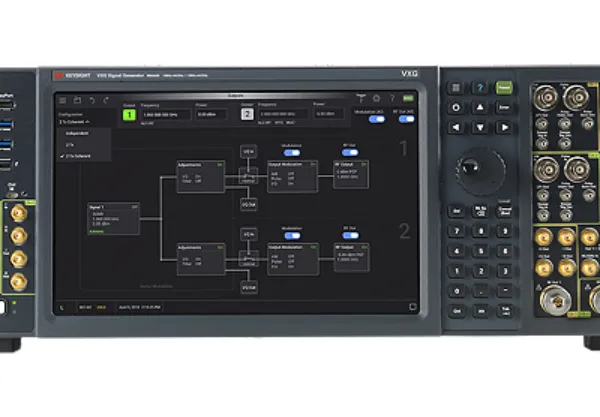The height and width of the screenshot is (417, 600).
Task: Click the green Output 1 button
Action: [129, 115]
